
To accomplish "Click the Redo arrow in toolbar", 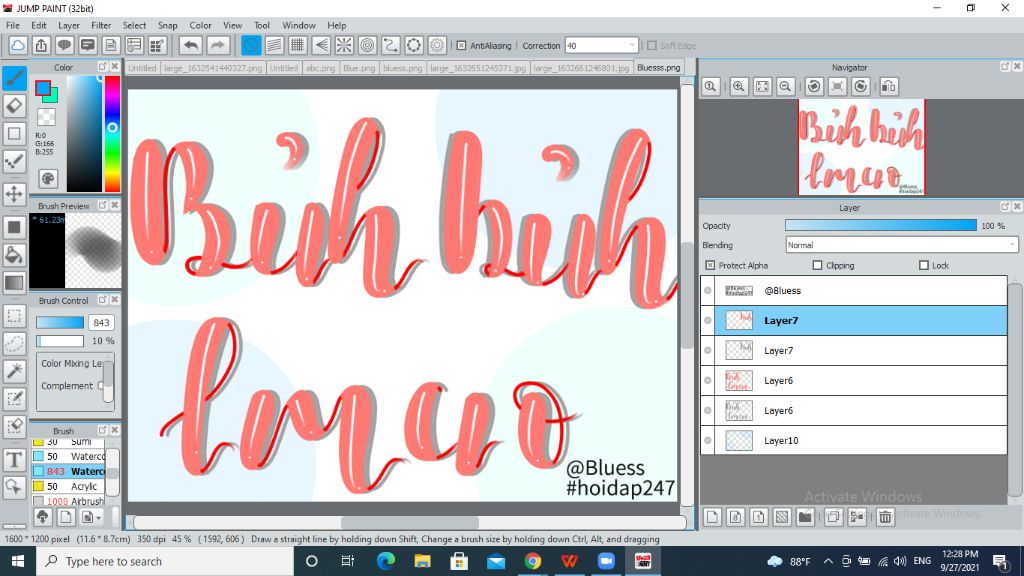I will (x=218, y=46).
